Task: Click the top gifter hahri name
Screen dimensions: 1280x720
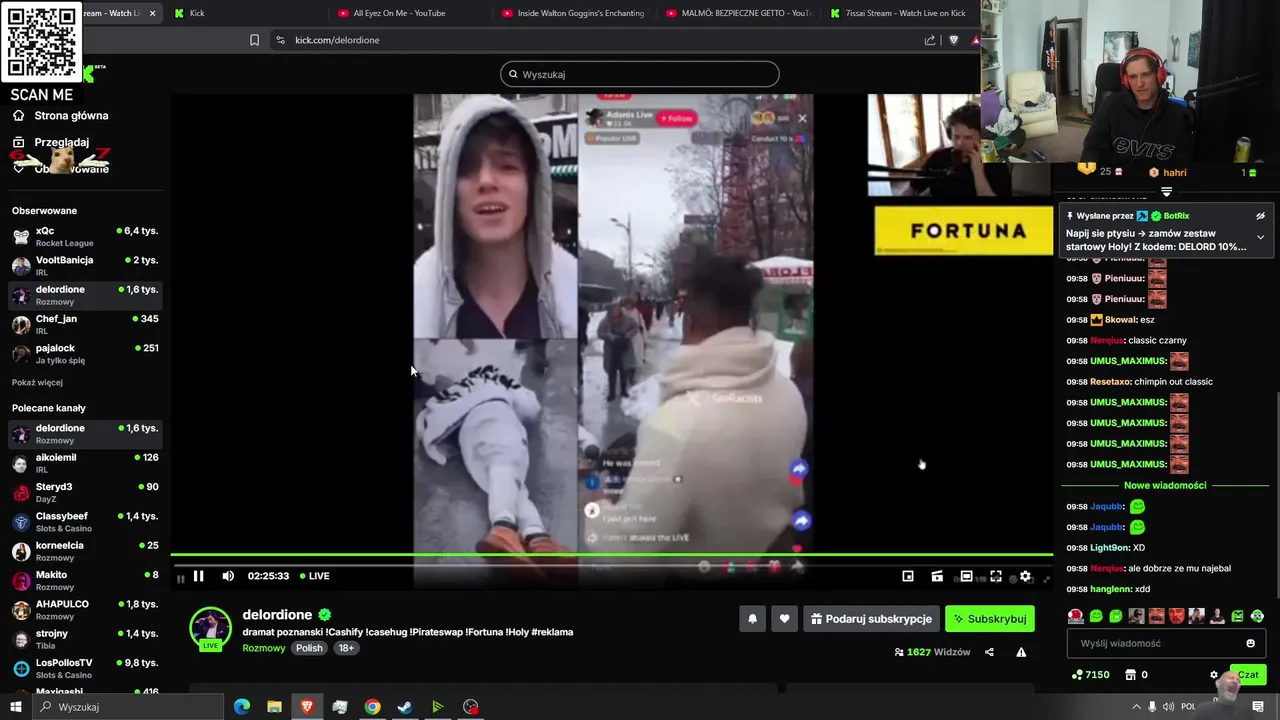Action: [1175, 173]
